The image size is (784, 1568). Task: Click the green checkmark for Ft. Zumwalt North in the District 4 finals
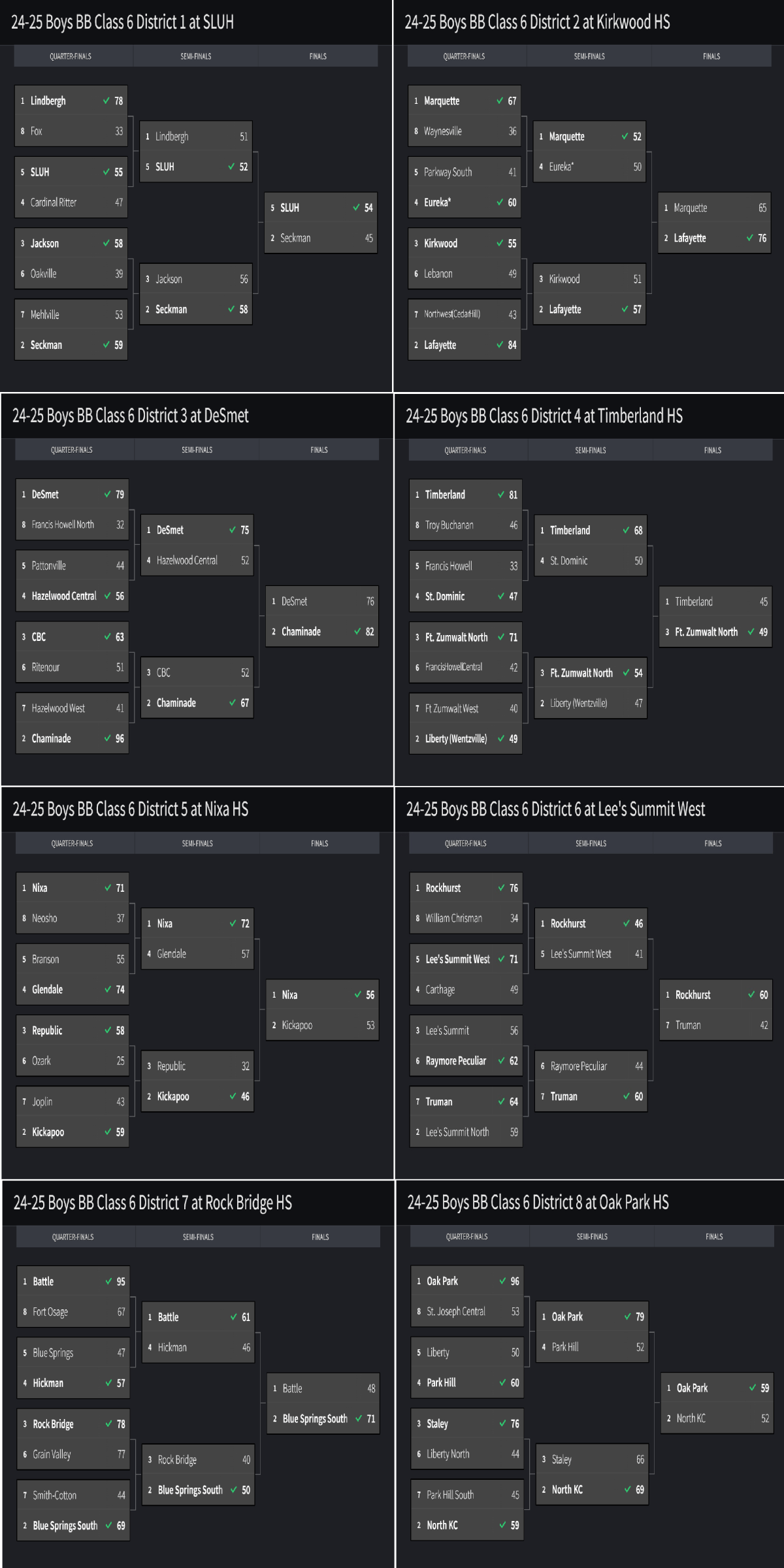tap(751, 632)
